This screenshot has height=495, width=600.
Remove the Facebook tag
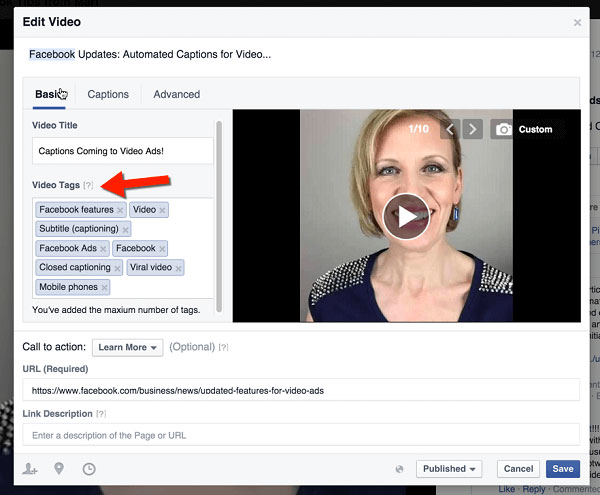[162, 249]
